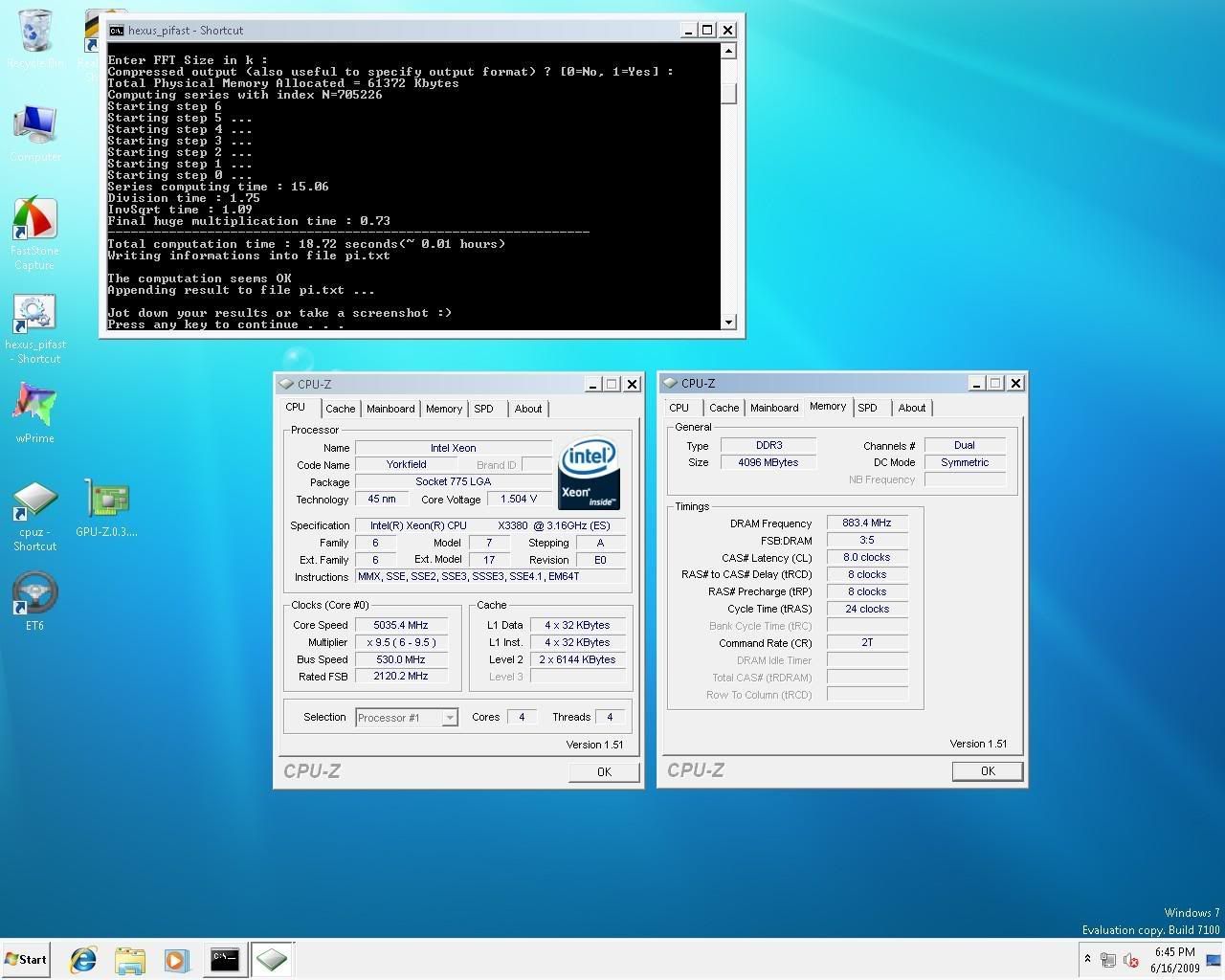Select Memory tab in right CPU-Z window
The height and width of the screenshot is (980, 1225).
click(828, 406)
